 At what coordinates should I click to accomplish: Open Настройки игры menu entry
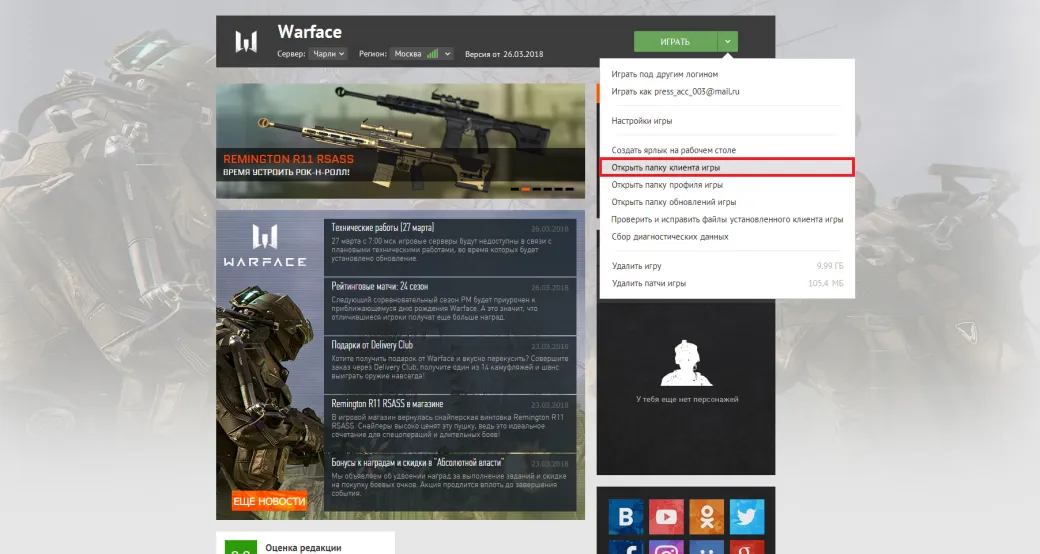coord(641,121)
